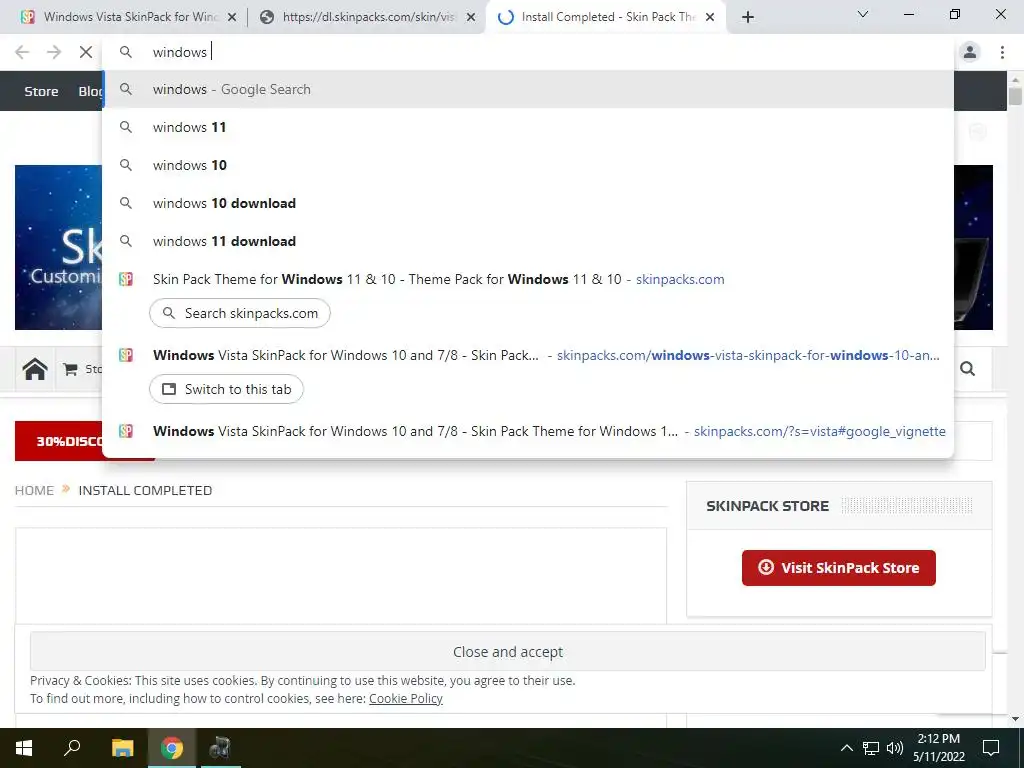Open File Explorer from taskbar
Screen dimensions: 1024x768
point(122,748)
